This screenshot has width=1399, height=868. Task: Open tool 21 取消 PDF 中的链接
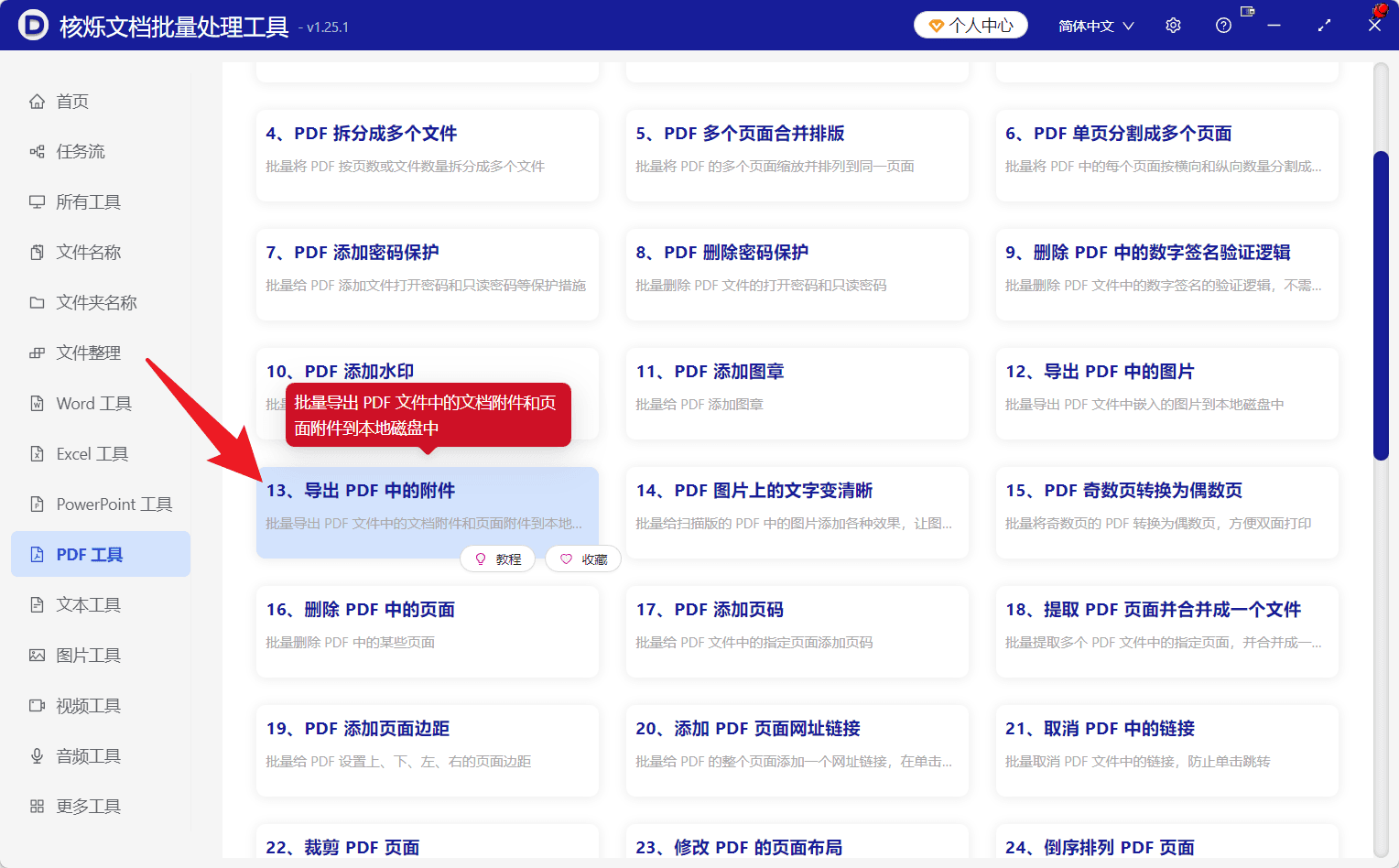tap(1167, 751)
